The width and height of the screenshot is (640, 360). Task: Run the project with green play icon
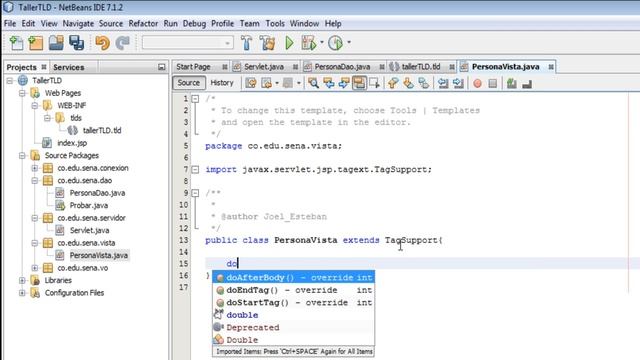[x=289, y=42]
